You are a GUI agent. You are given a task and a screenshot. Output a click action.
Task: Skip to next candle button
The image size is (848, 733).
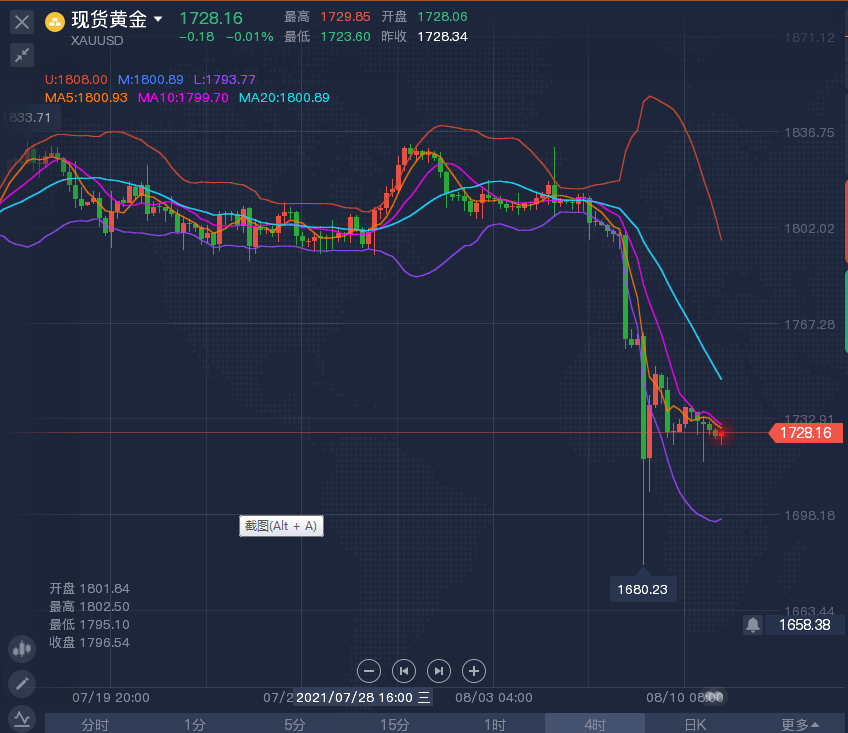click(439, 671)
